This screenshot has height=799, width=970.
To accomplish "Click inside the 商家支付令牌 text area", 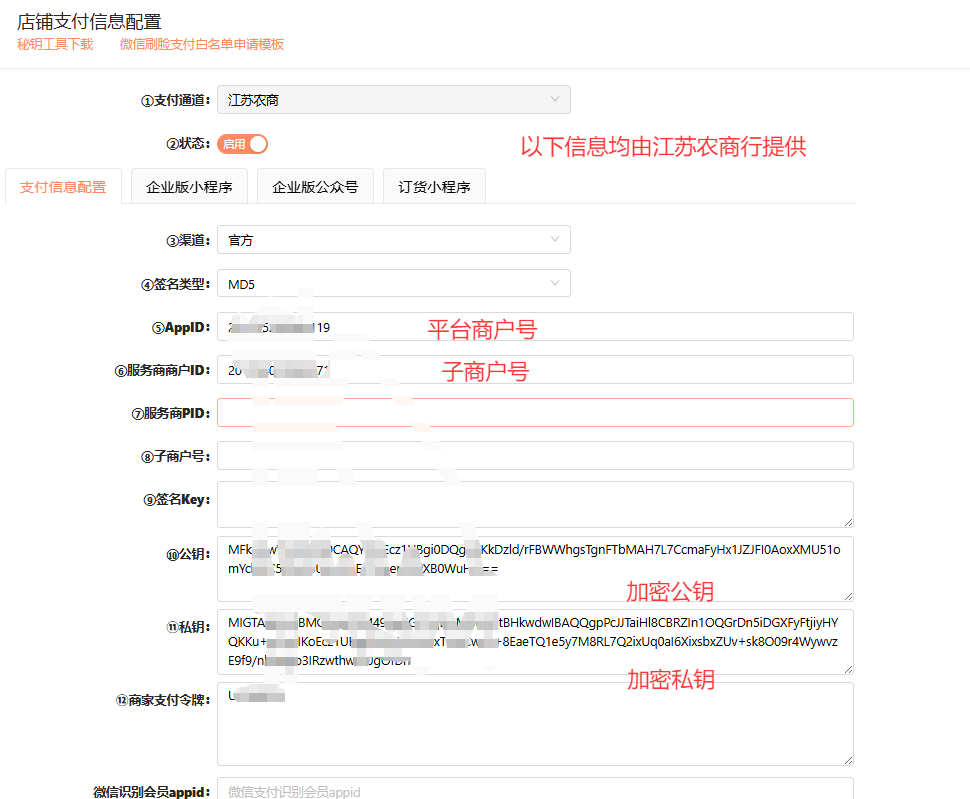I will pyautogui.click(x=535, y=724).
